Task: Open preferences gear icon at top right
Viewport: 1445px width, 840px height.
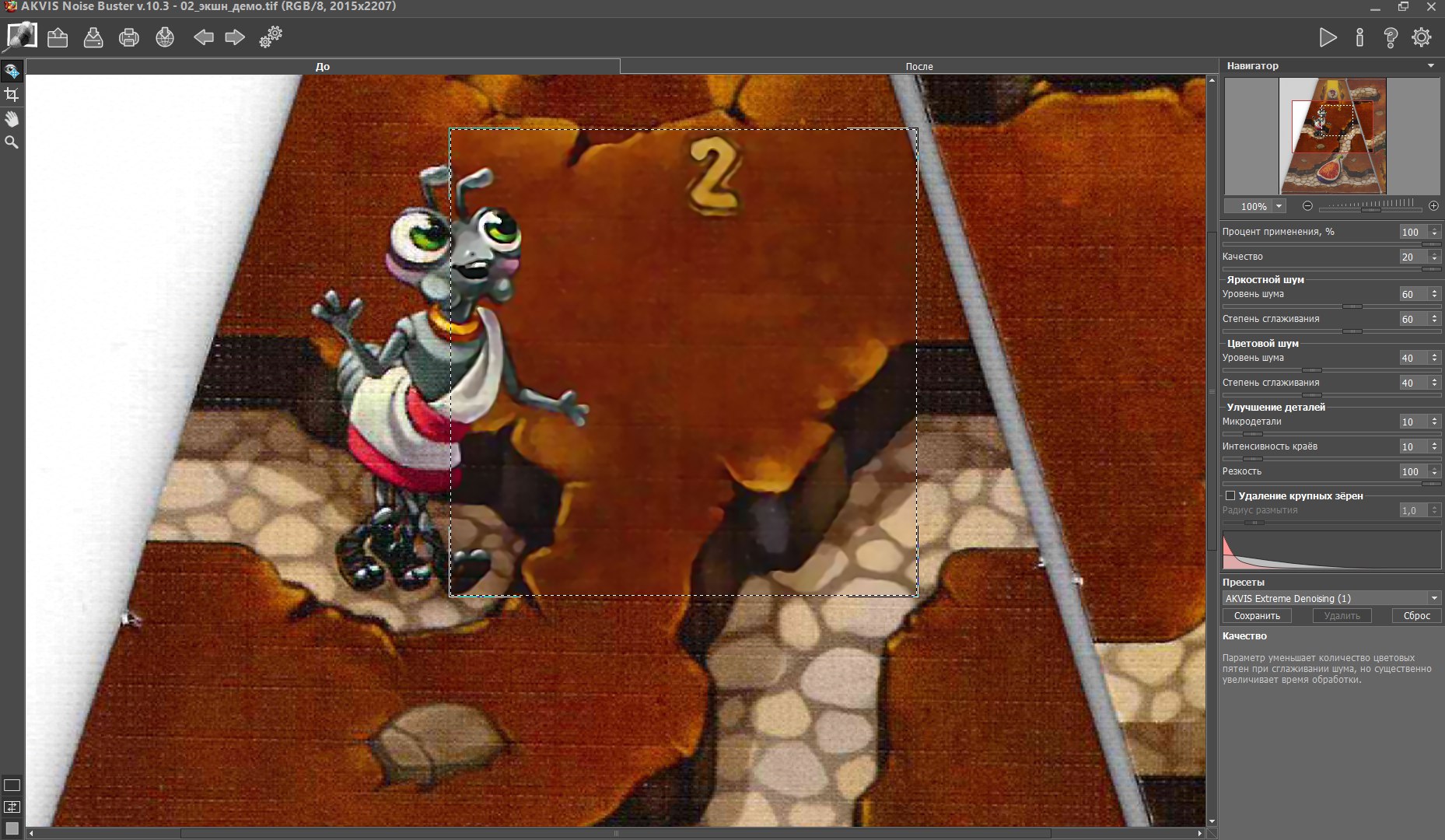Action: tap(1422, 37)
